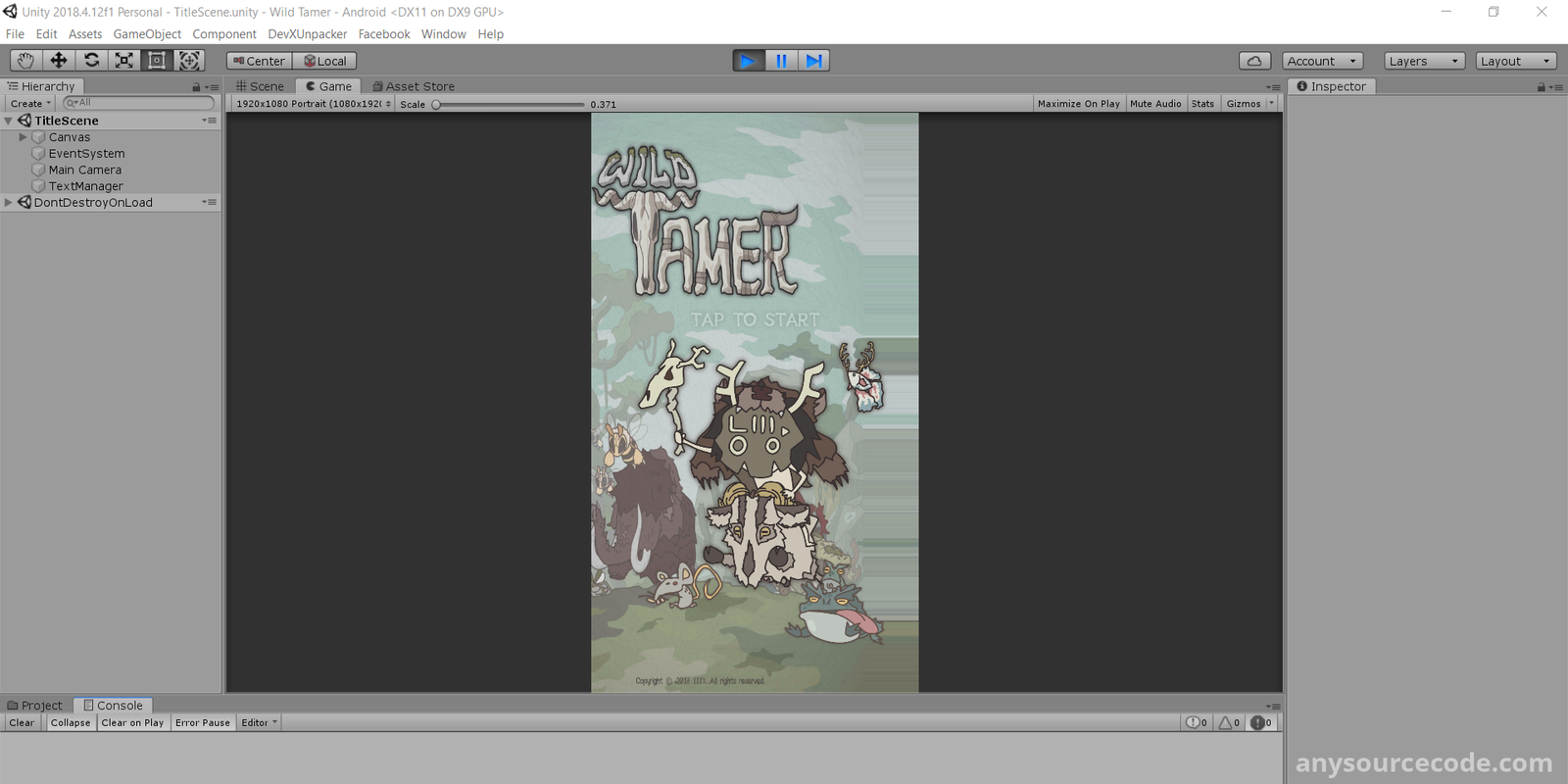
Task: Select the Scale tool
Action: [124, 61]
